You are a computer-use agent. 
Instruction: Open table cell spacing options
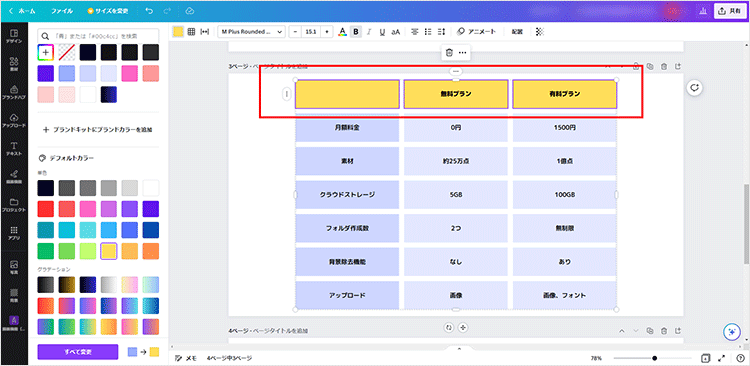tap(205, 32)
